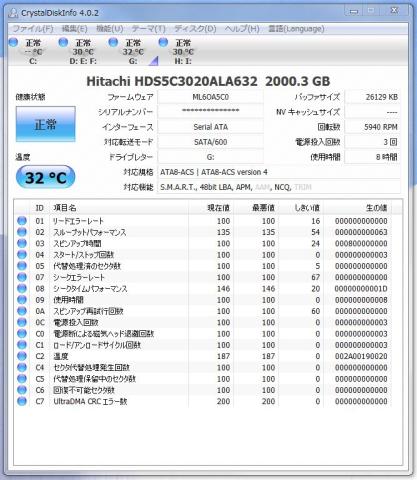The width and height of the screenshot is (417, 480).
Task: Click the 5940 RPM rotation field
Action: [372, 127]
